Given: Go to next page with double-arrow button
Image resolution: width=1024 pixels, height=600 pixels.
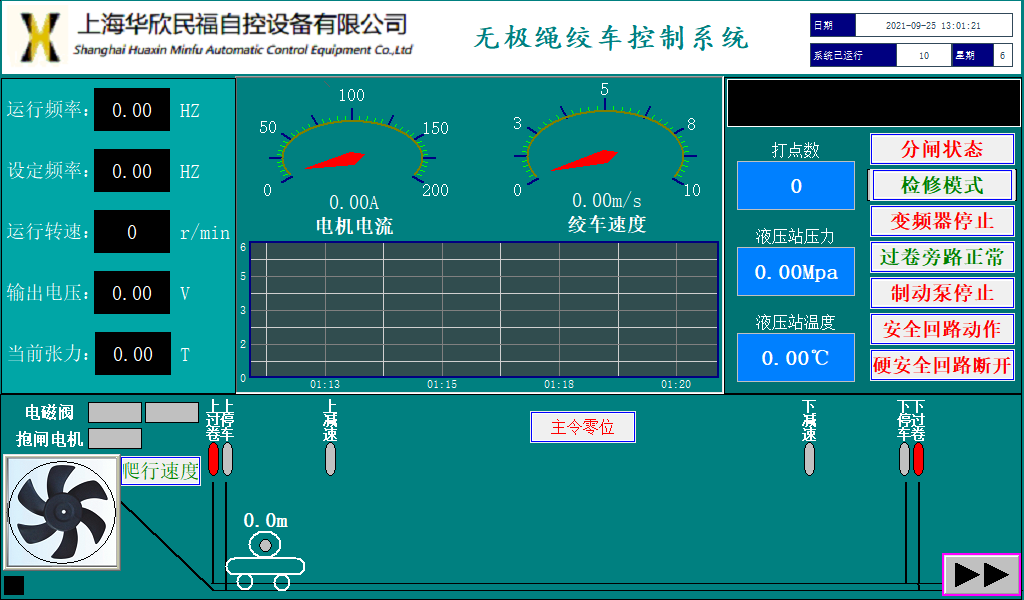Looking at the screenshot, I should coord(981,574).
